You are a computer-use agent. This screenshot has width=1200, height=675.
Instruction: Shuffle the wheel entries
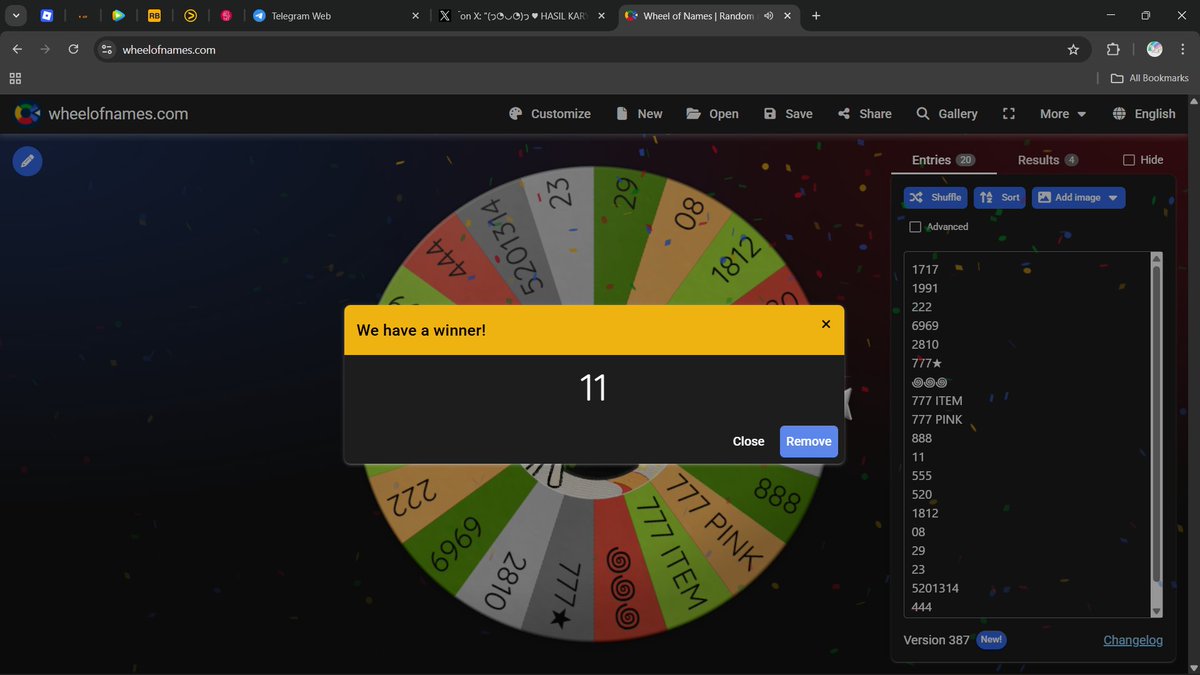click(x=936, y=197)
